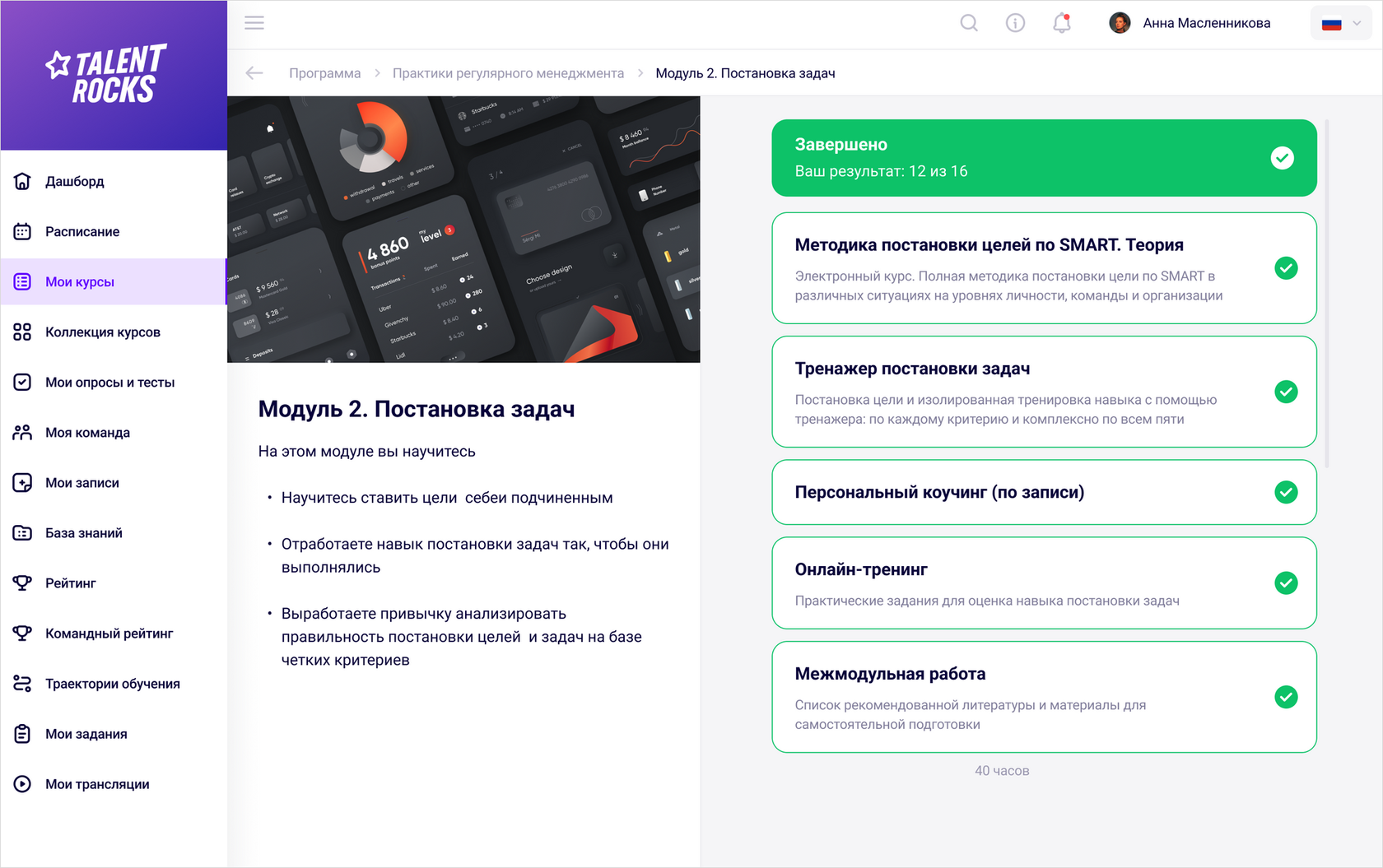
Task: Open the Дашборд section in sidebar
Action: (74, 181)
